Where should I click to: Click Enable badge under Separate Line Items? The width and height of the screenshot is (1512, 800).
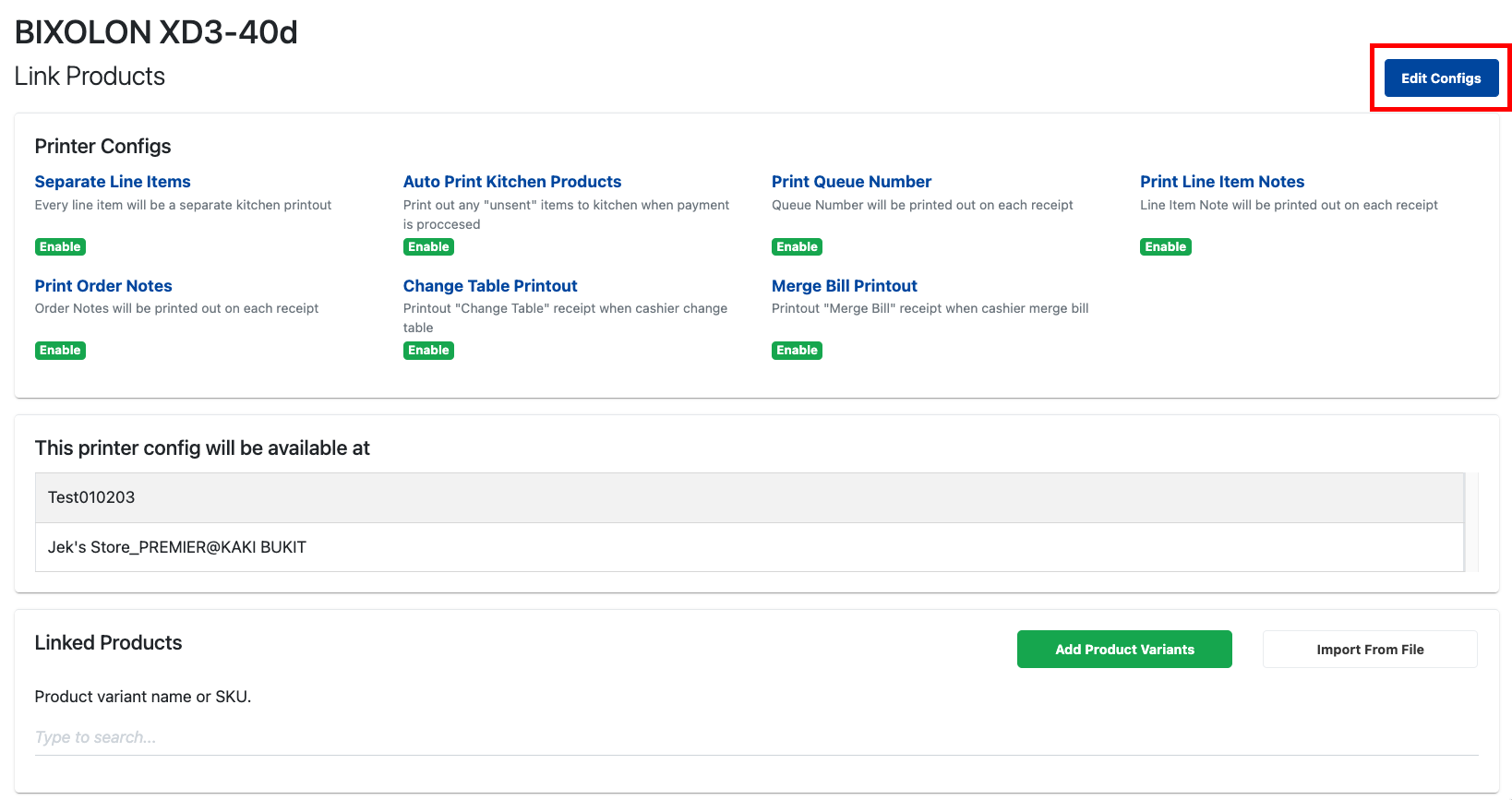coord(60,246)
